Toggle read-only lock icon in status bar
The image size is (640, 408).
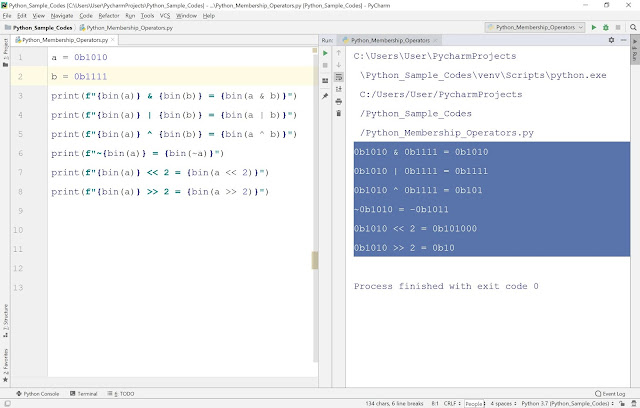(622, 404)
